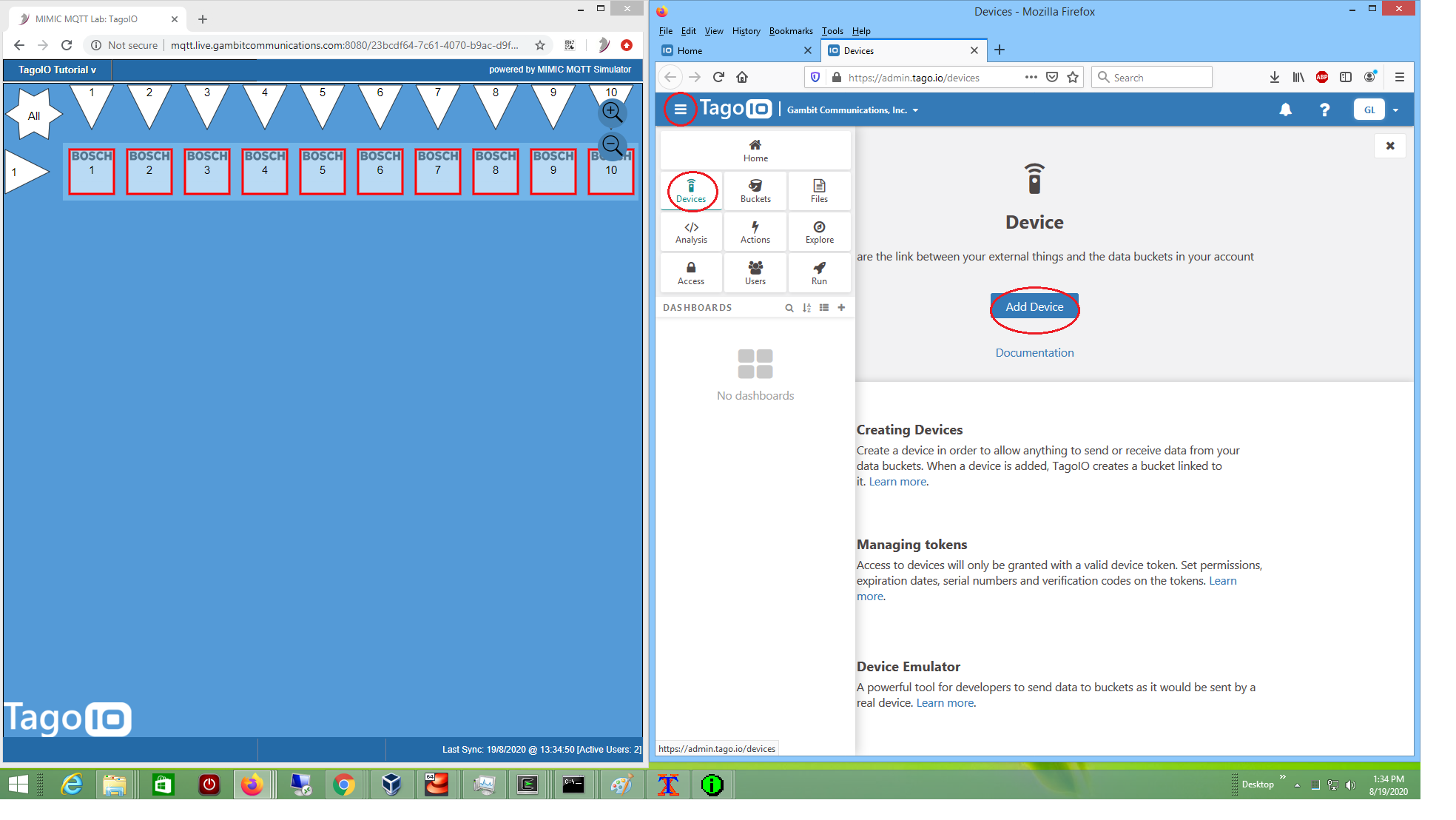
Task: Select the BOSCH 5 sensor tile
Action: click(x=323, y=172)
